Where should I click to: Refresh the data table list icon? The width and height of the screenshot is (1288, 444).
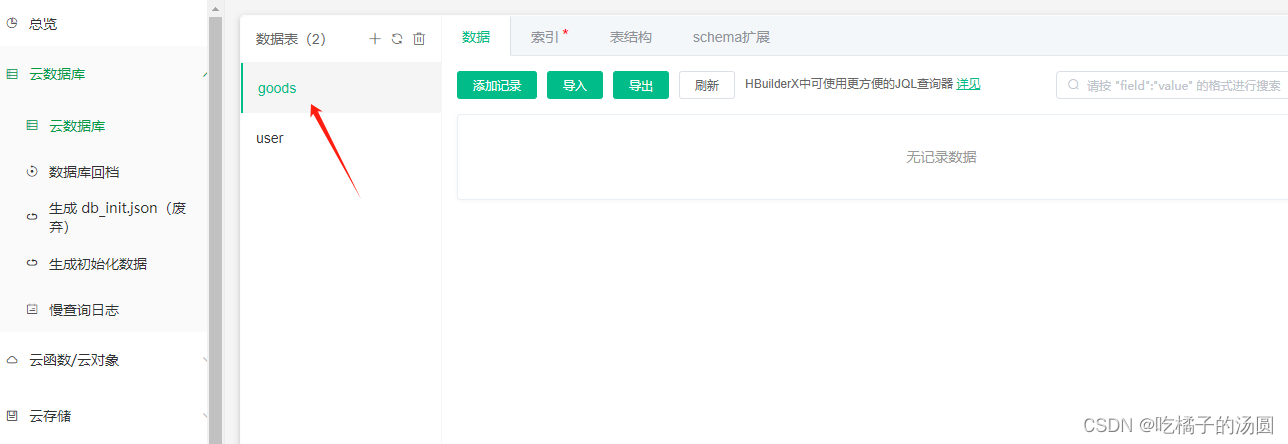click(397, 38)
